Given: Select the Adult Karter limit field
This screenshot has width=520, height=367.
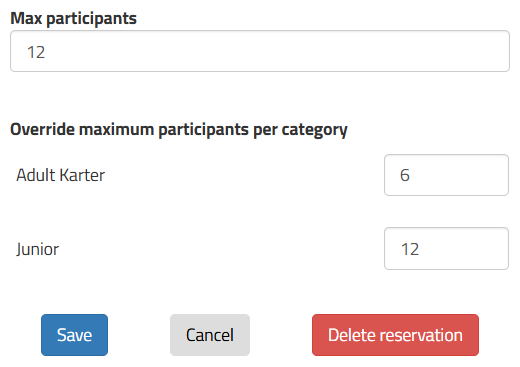Looking at the screenshot, I should tap(446, 175).
